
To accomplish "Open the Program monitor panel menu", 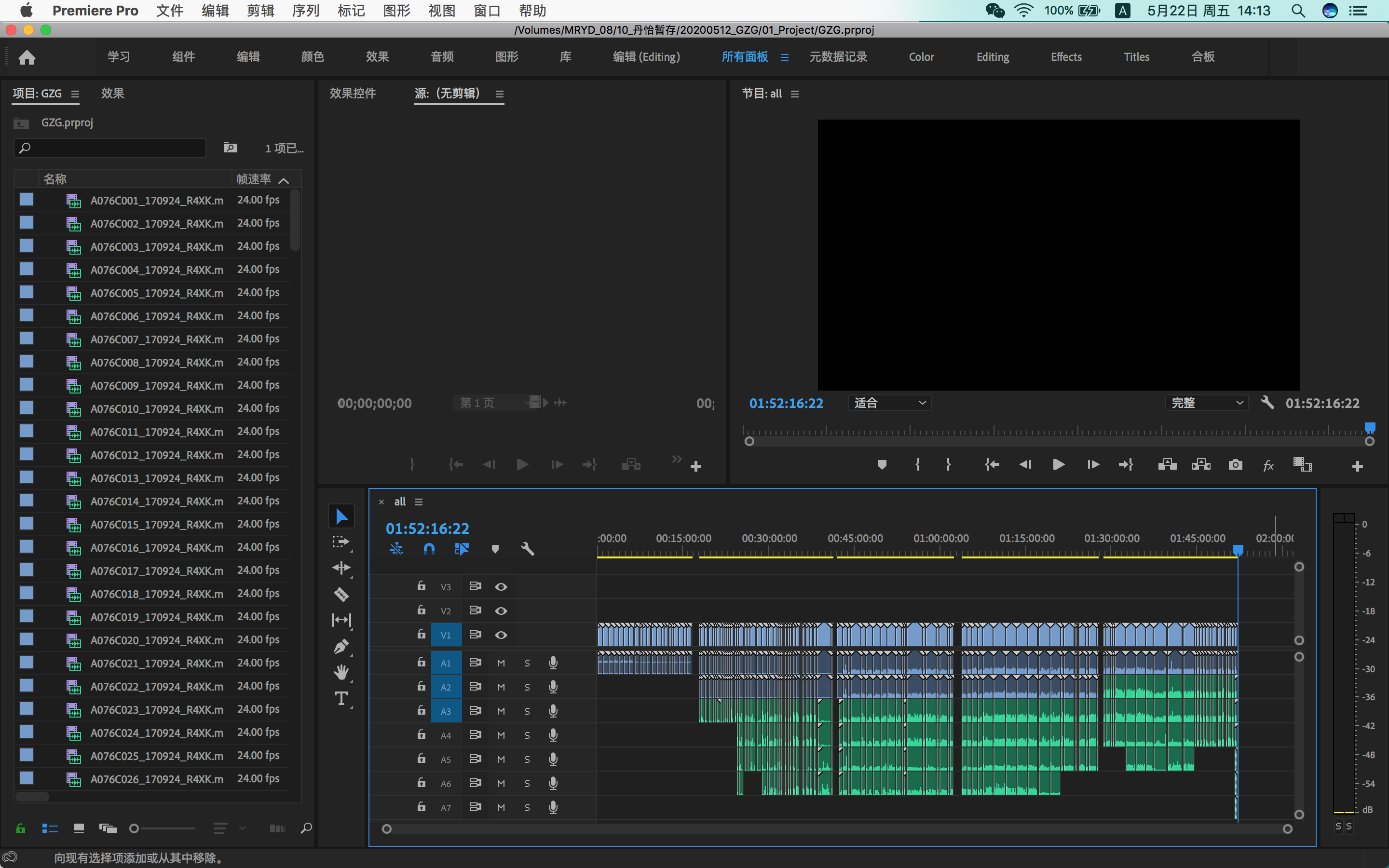I will click(795, 94).
